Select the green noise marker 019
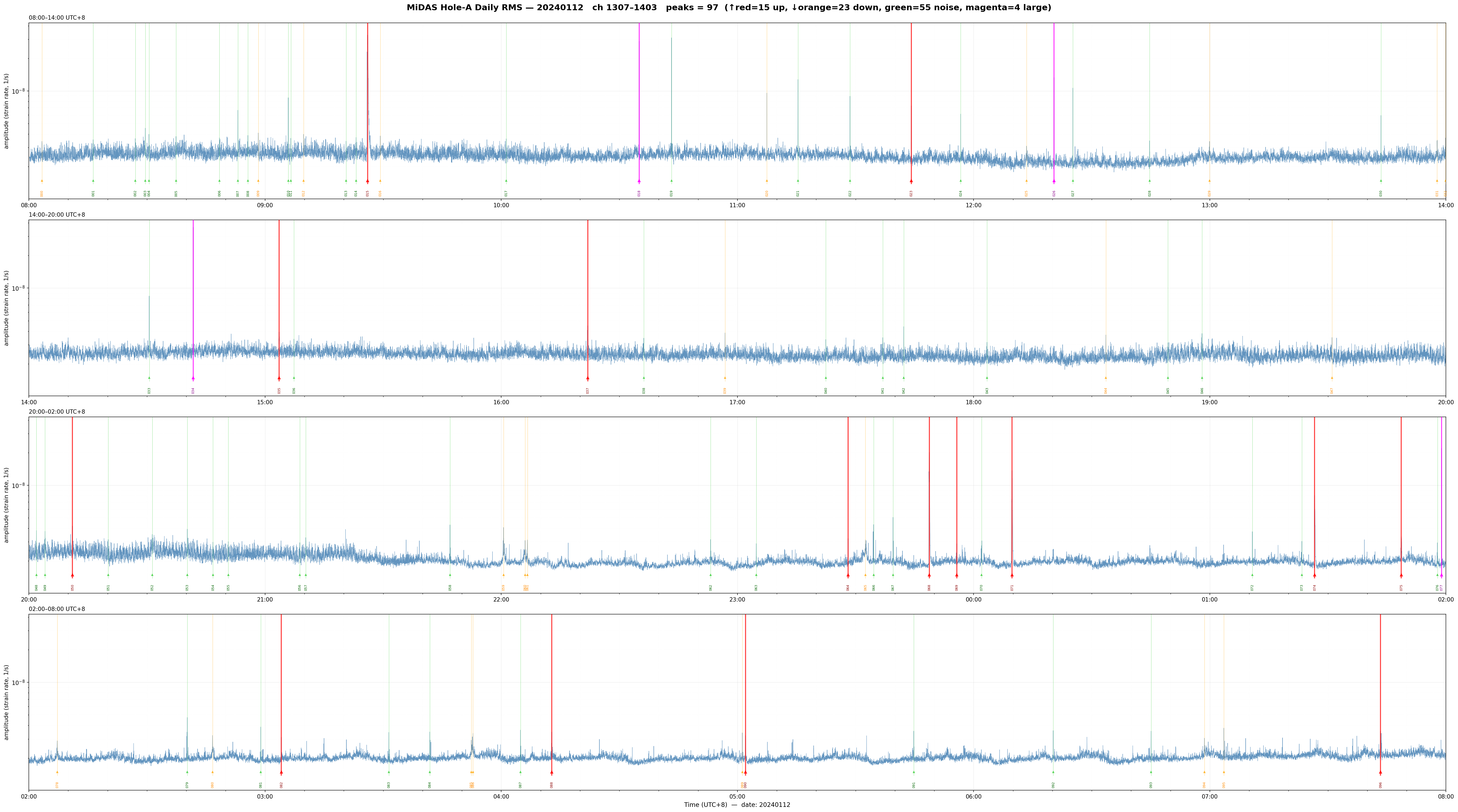Viewport: 1458px width, 812px height. (671, 181)
